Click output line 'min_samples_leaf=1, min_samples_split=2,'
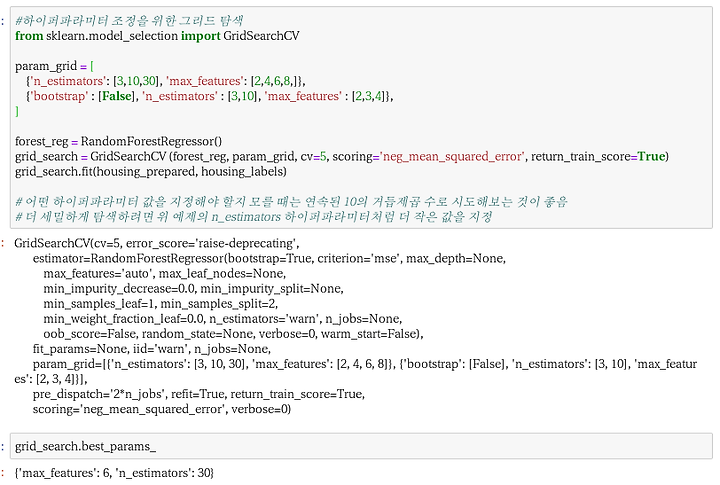This screenshot has width=720, height=485. point(161,304)
